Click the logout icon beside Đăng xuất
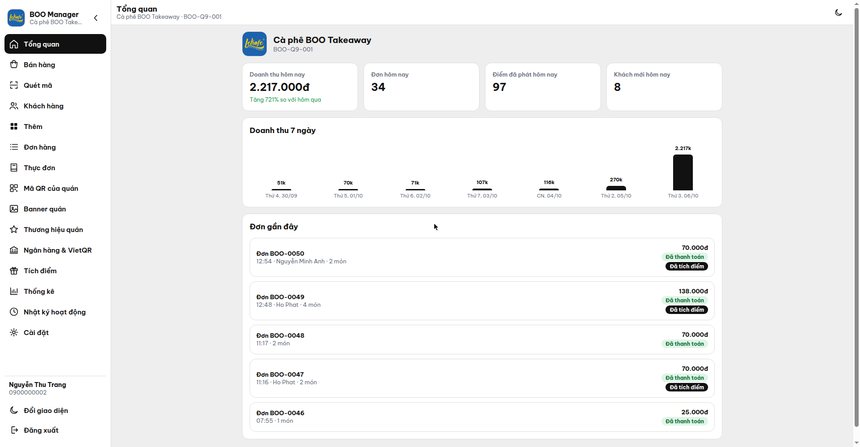Image resolution: width=860 pixels, height=447 pixels. click(14, 430)
